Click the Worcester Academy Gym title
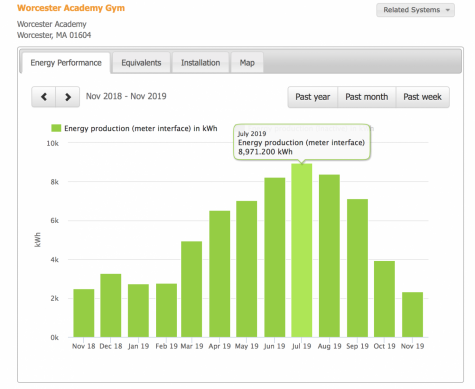Image resolution: width=475 pixels, height=389 pixels. tap(71, 8)
